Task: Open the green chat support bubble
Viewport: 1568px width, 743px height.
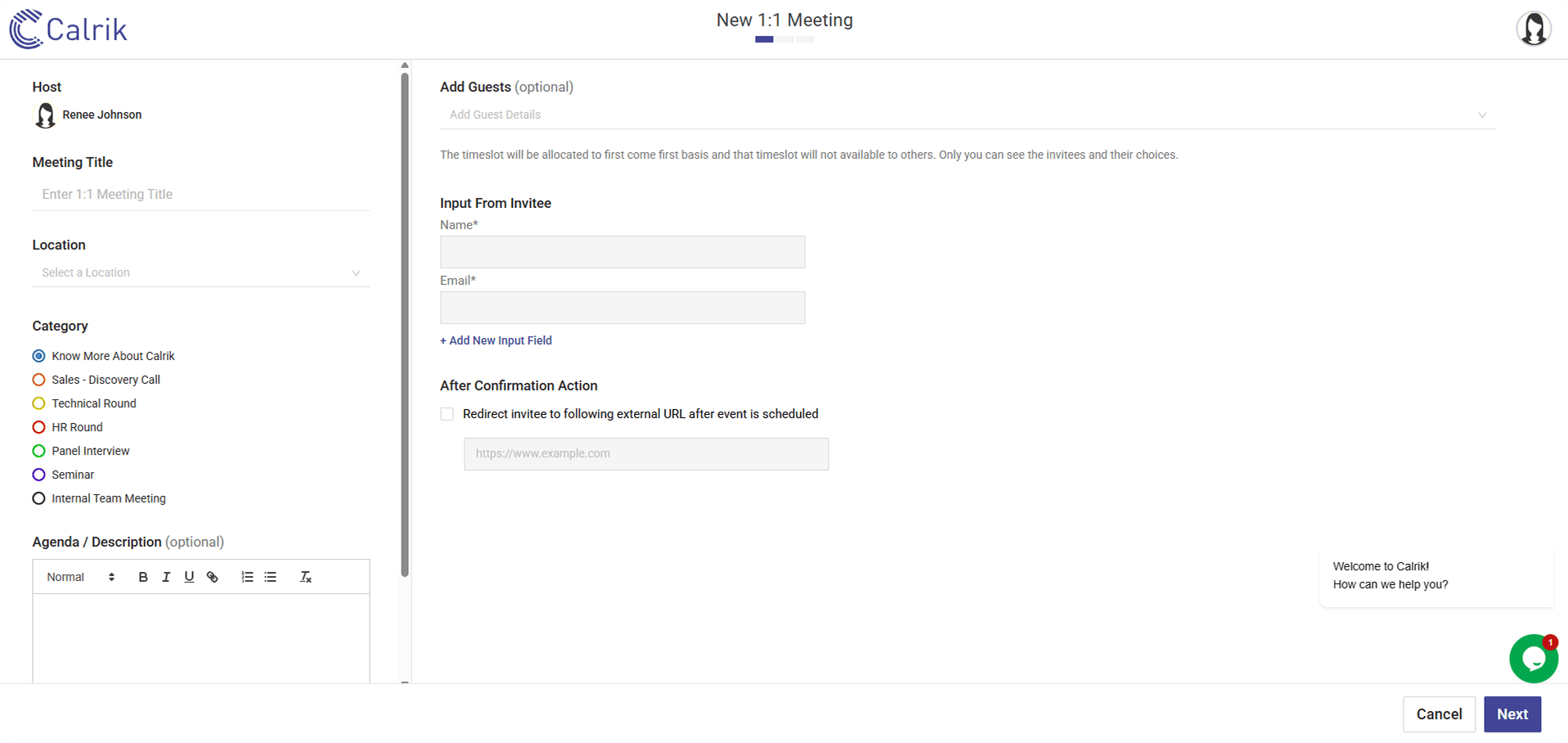Action: (1533, 659)
